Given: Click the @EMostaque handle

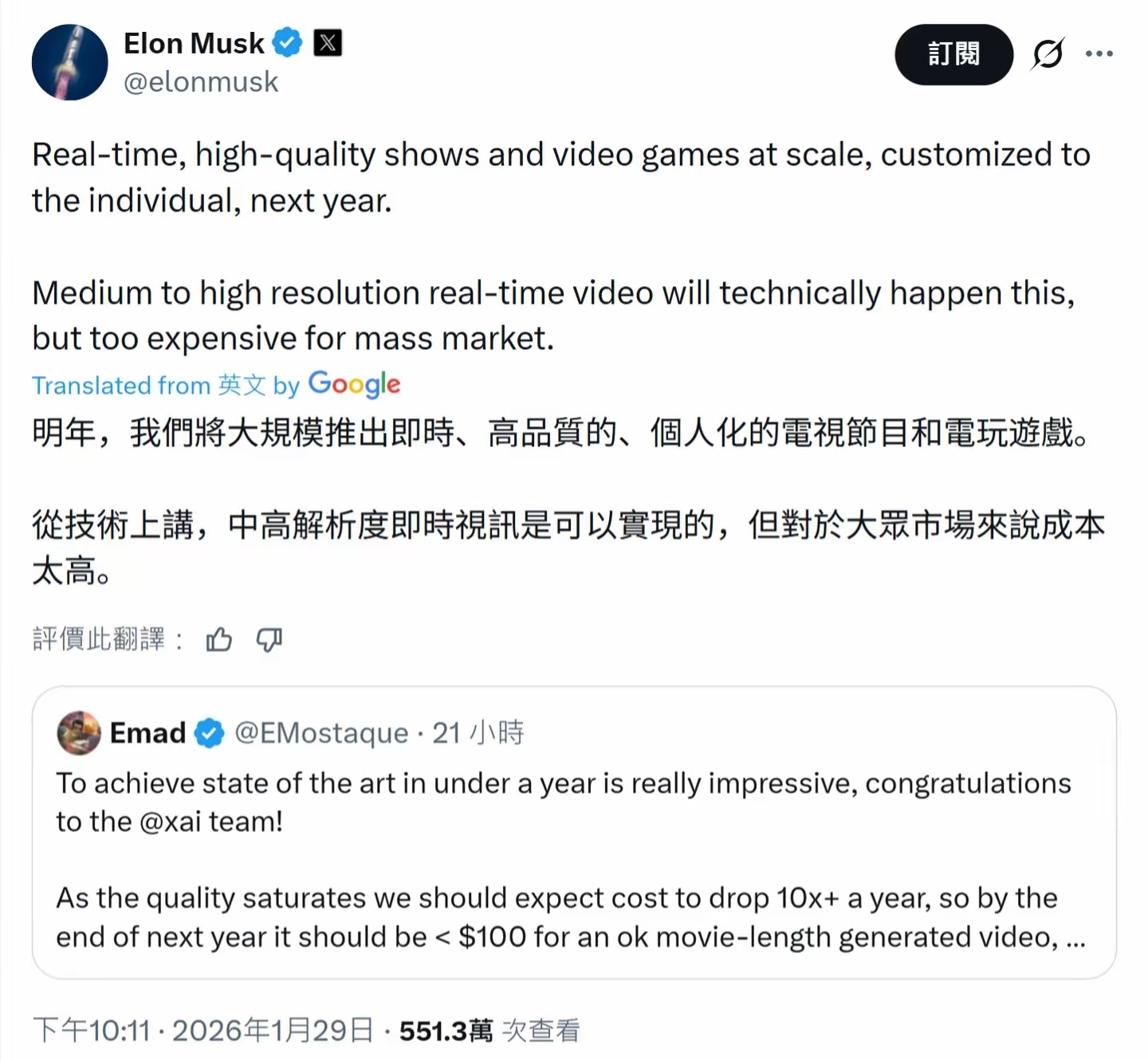Looking at the screenshot, I should pos(321,732).
